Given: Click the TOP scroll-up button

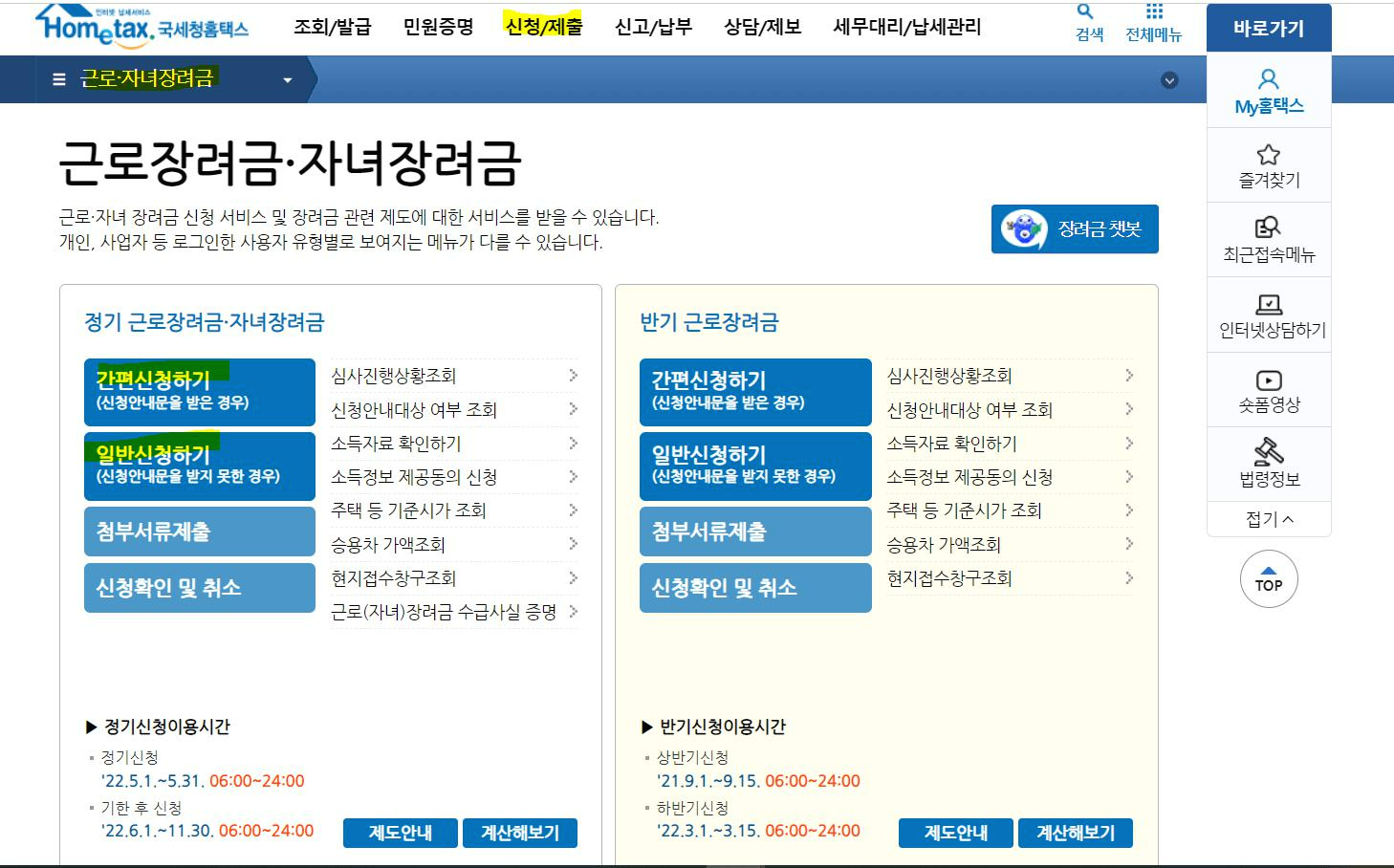Looking at the screenshot, I should click(1269, 579).
